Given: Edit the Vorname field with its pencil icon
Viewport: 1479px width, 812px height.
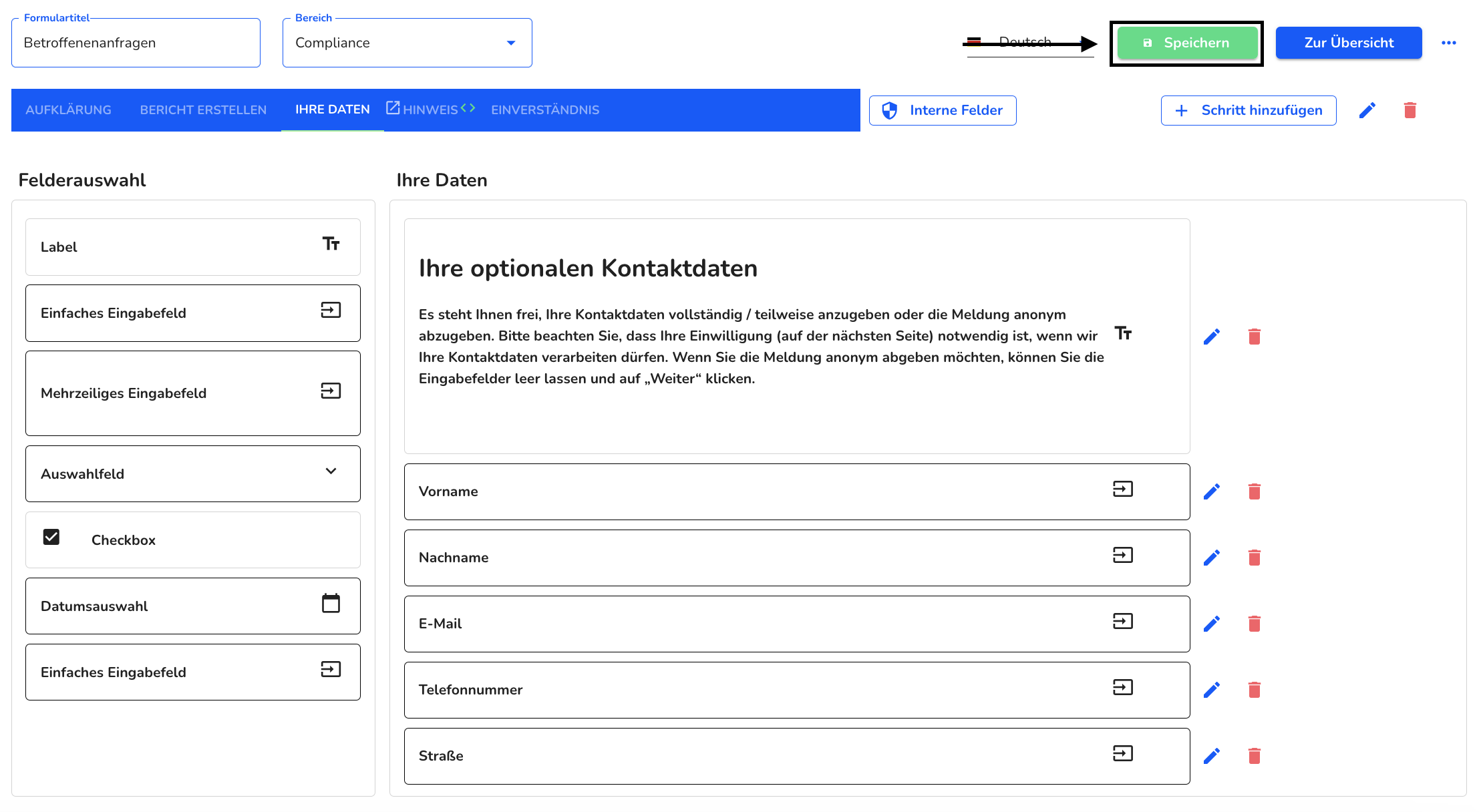Looking at the screenshot, I should click(1212, 491).
